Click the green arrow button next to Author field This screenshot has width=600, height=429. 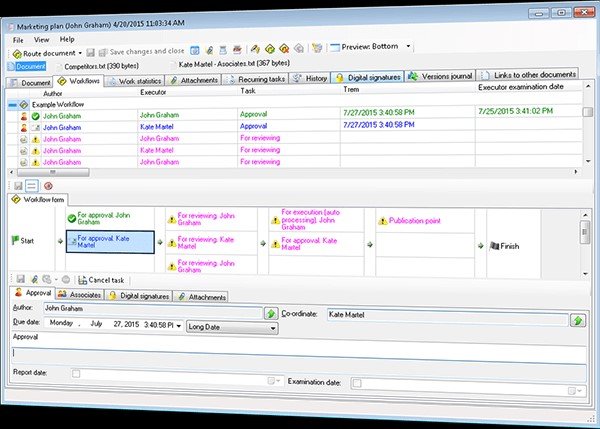(x=271, y=313)
